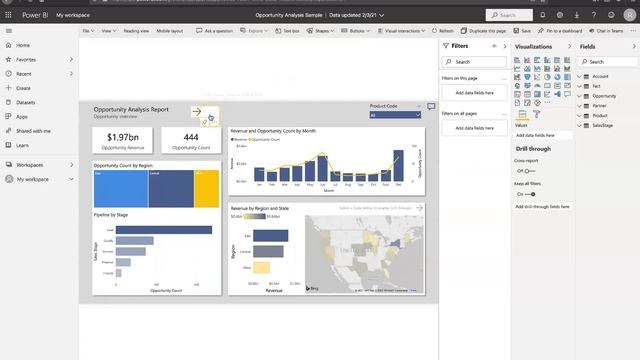Collapse the Fields pane

tap(634, 47)
